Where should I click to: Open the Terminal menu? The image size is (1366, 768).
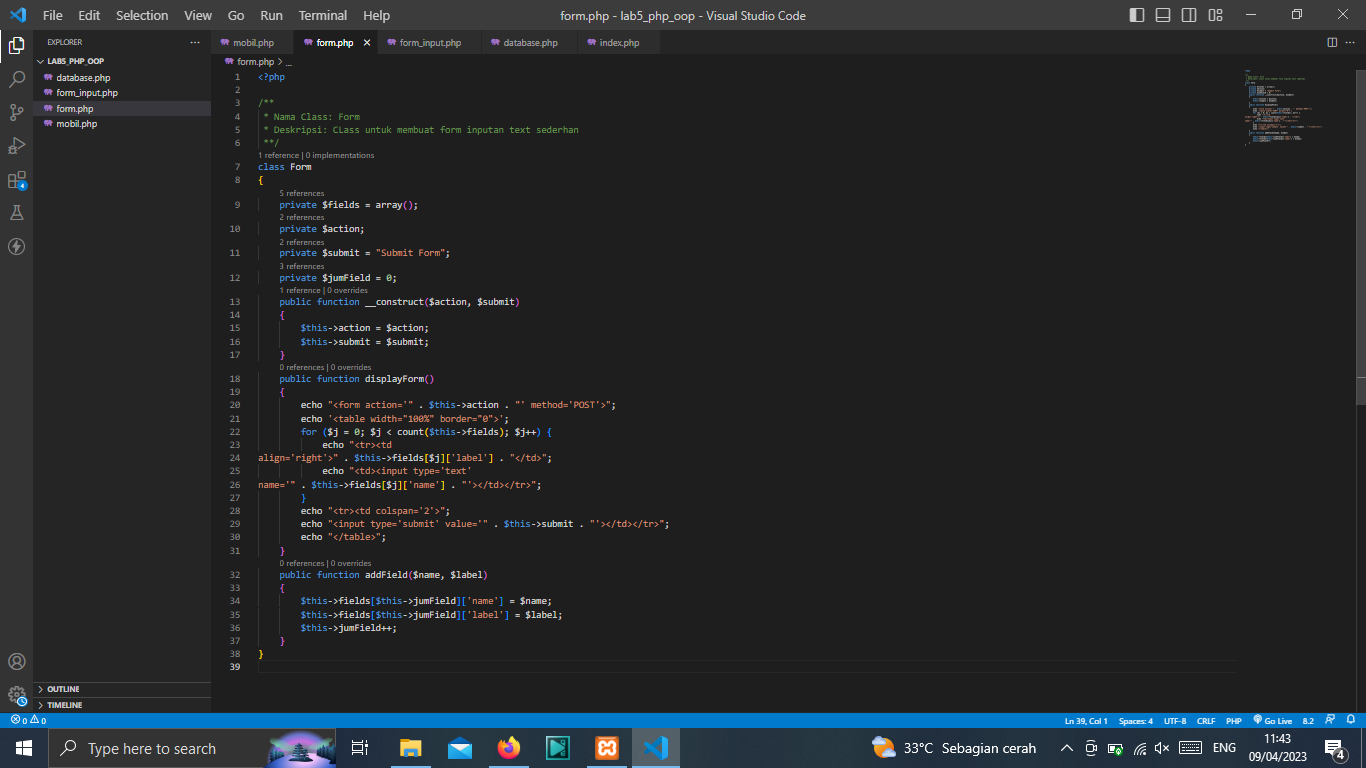pos(322,15)
